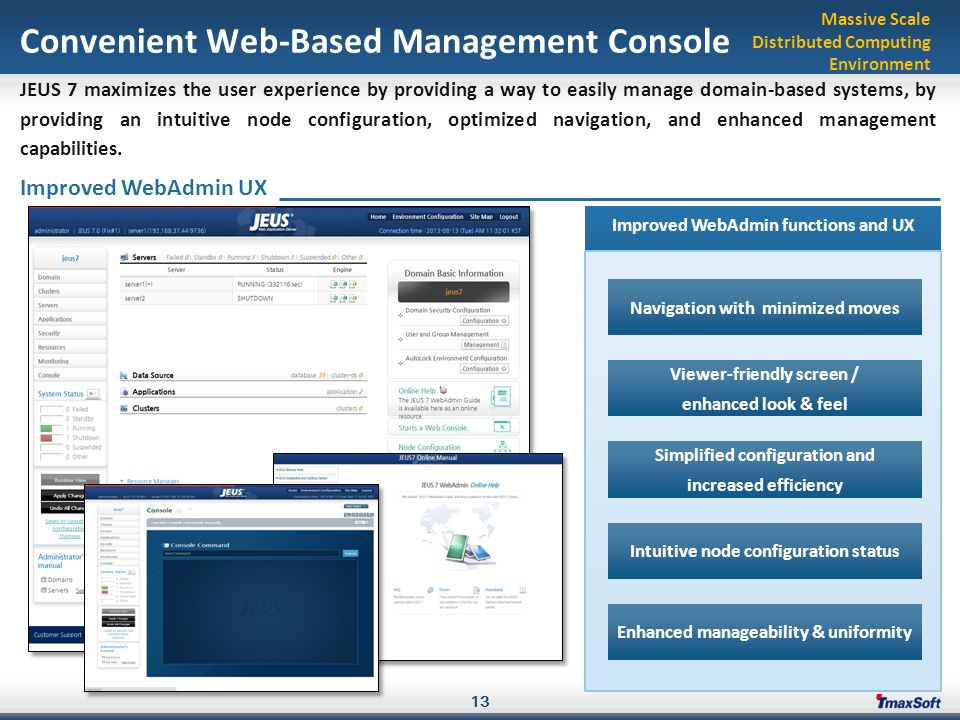Click the server1 row in Servers table
This screenshot has height=720, width=960.
tap(244, 284)
